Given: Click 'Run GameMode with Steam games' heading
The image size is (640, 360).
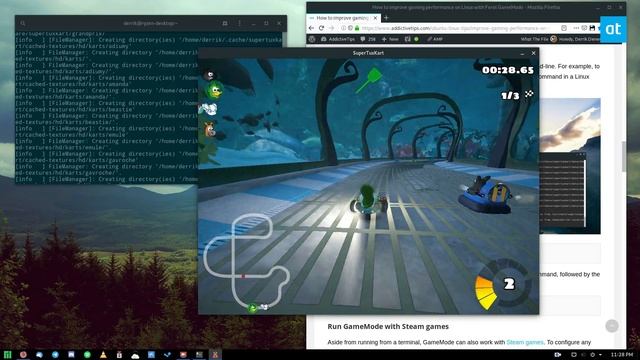Looking at the screenshot, I should 388,327.
